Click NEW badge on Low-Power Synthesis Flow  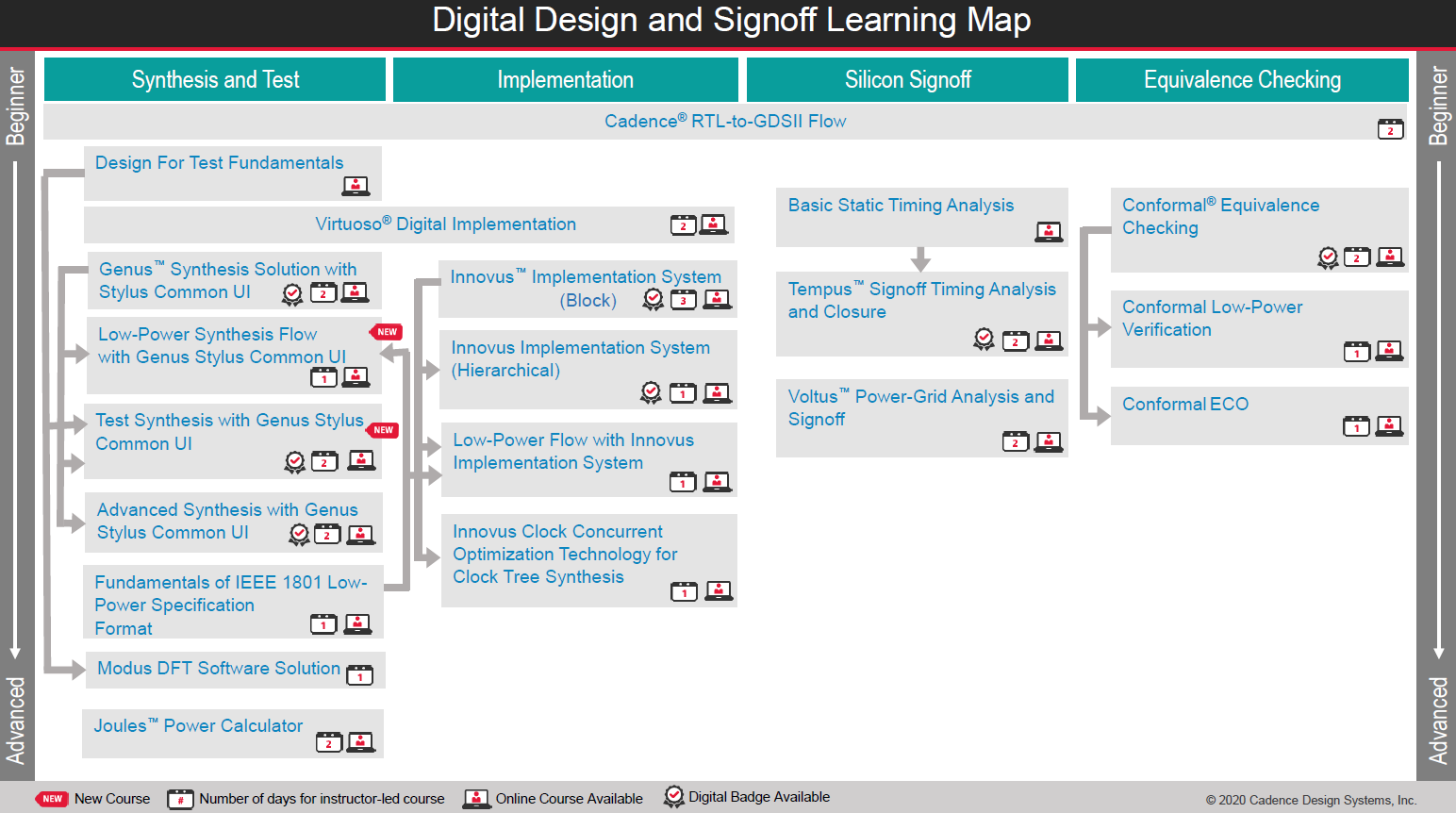[x=387, y=332]
